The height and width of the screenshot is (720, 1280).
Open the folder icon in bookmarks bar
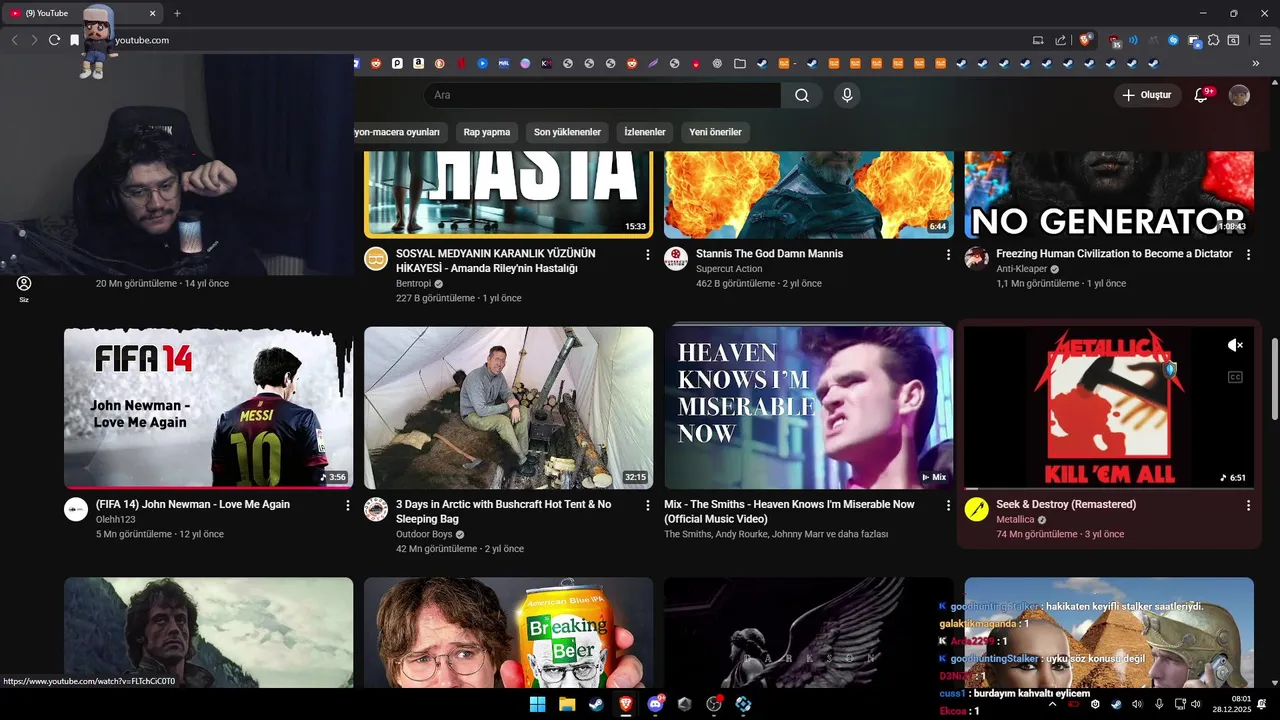coord(740,63)
